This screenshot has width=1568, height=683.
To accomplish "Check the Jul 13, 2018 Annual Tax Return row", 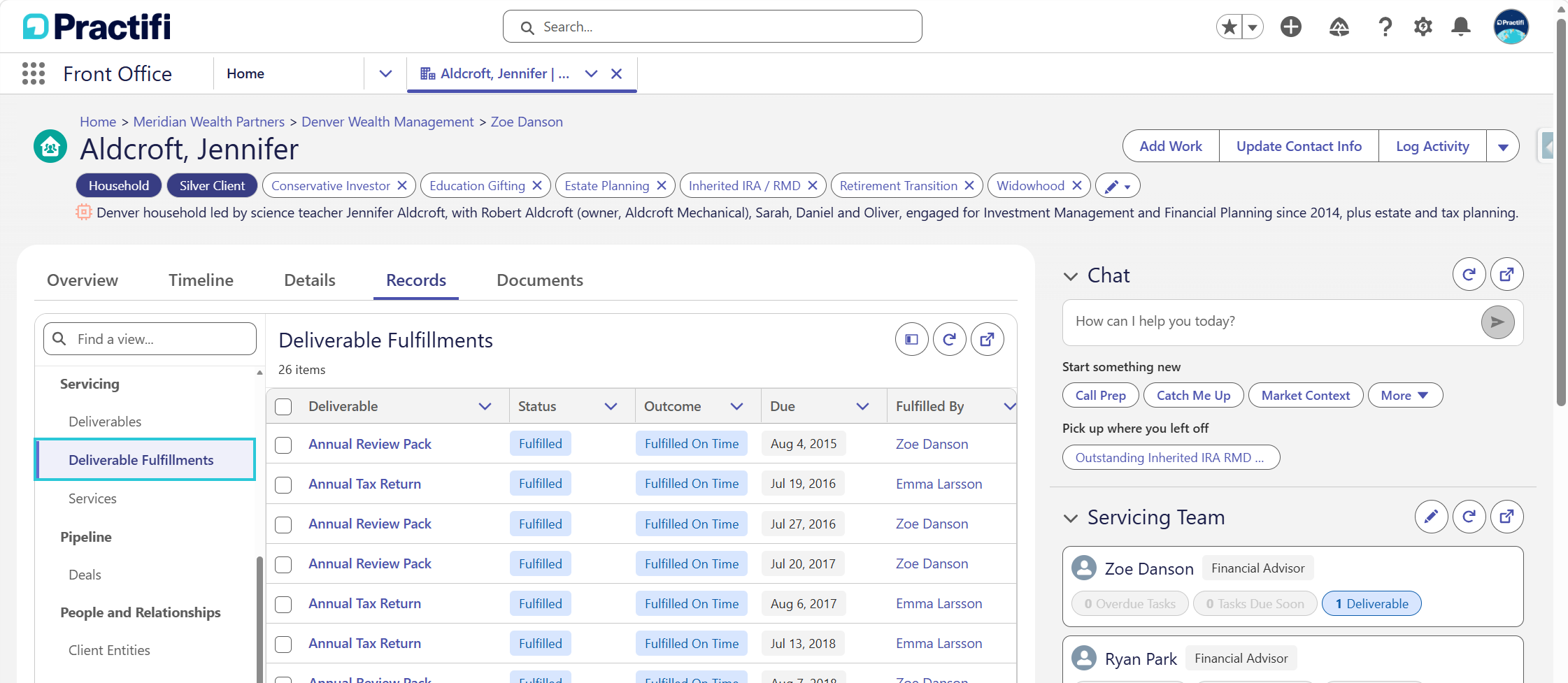I will click(x=283, y=644).
